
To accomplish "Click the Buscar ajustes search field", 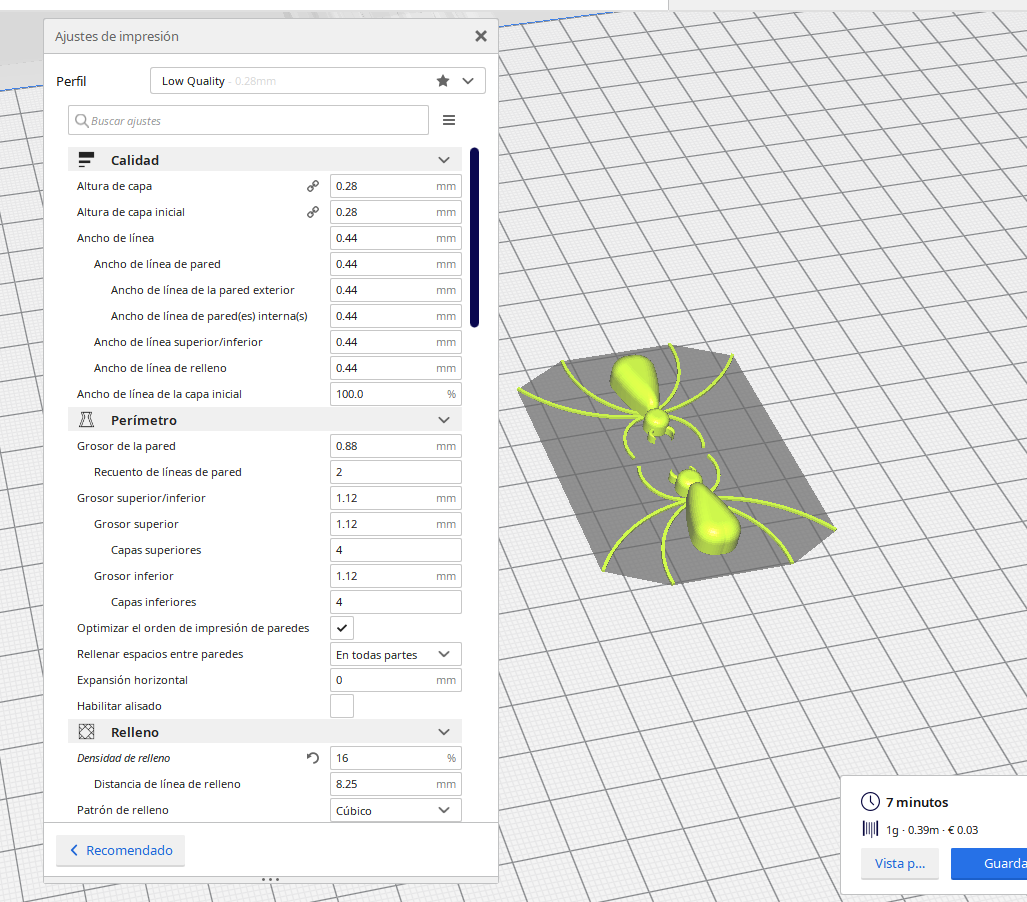I will (x=248, y=121).
